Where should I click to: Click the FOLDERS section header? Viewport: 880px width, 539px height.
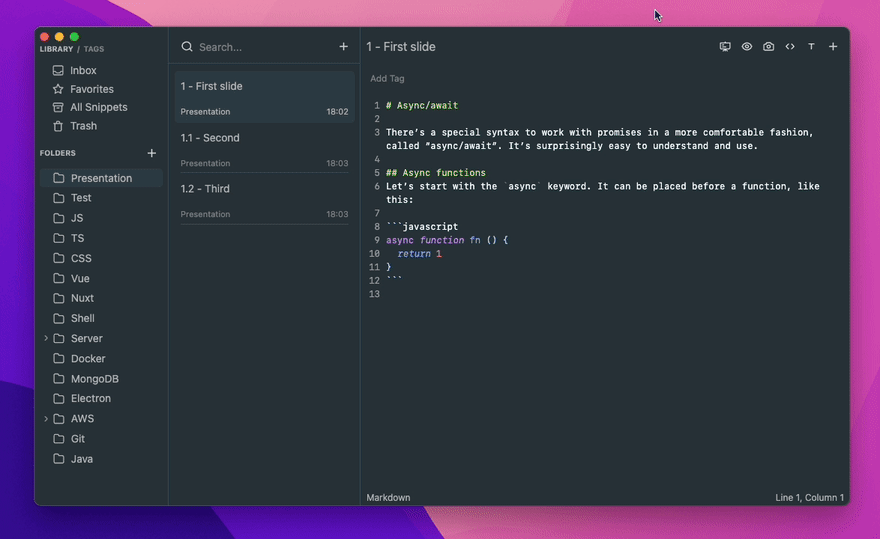(x=57, y=153)
